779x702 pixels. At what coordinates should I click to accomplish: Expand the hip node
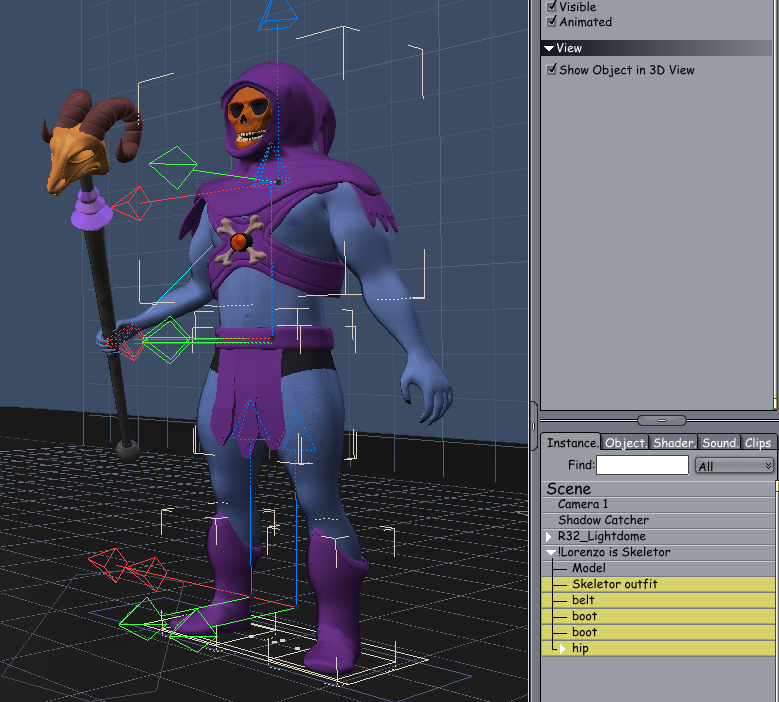pyautogui.click(x=562, y=648)
